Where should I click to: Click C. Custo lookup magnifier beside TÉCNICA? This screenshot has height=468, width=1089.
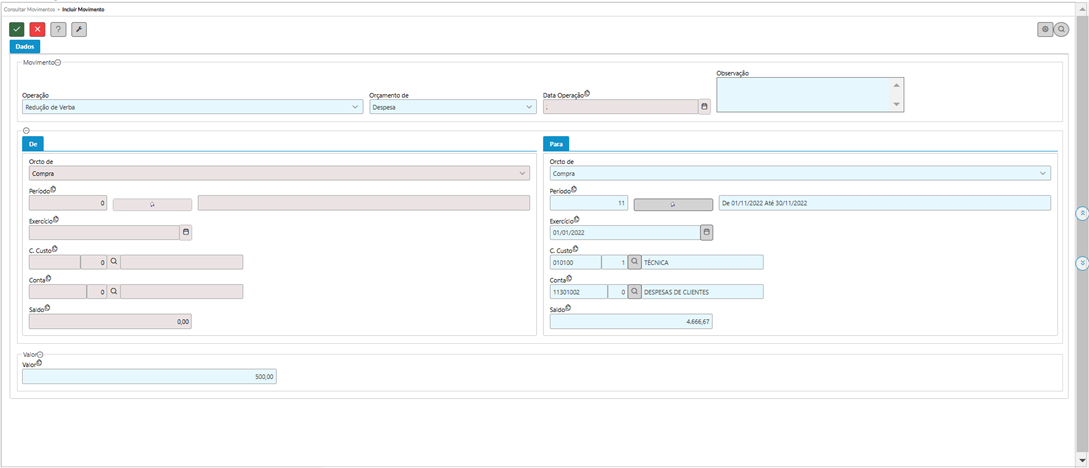(635, 262)
